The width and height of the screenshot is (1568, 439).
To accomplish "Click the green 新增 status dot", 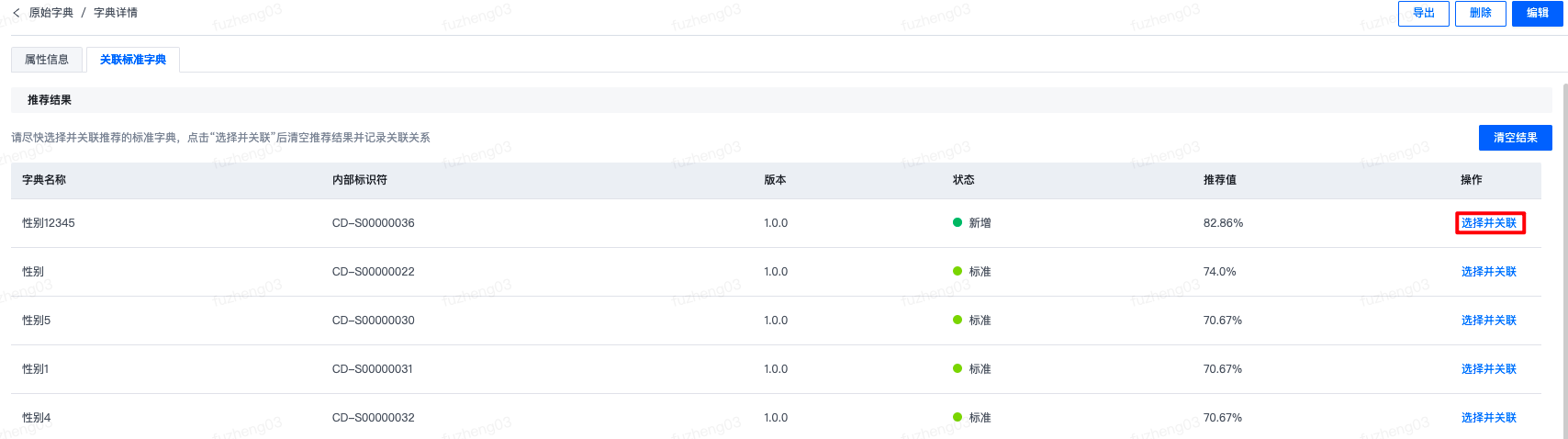I will coord(958,222).
